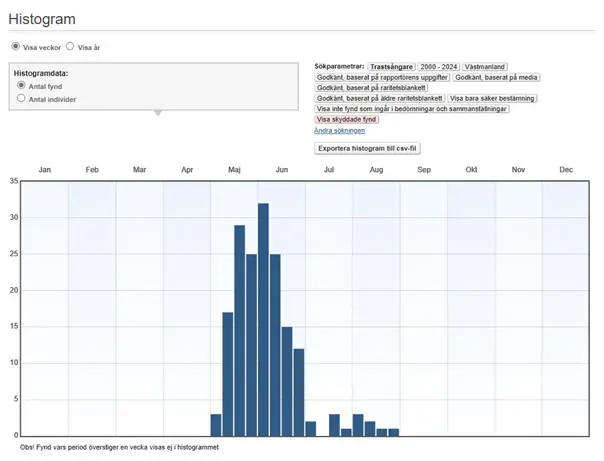Viewport: 604px width, 461px height.
Task: Click "Exportera histogram till csv-fil" button
Action: pos(368,148)
